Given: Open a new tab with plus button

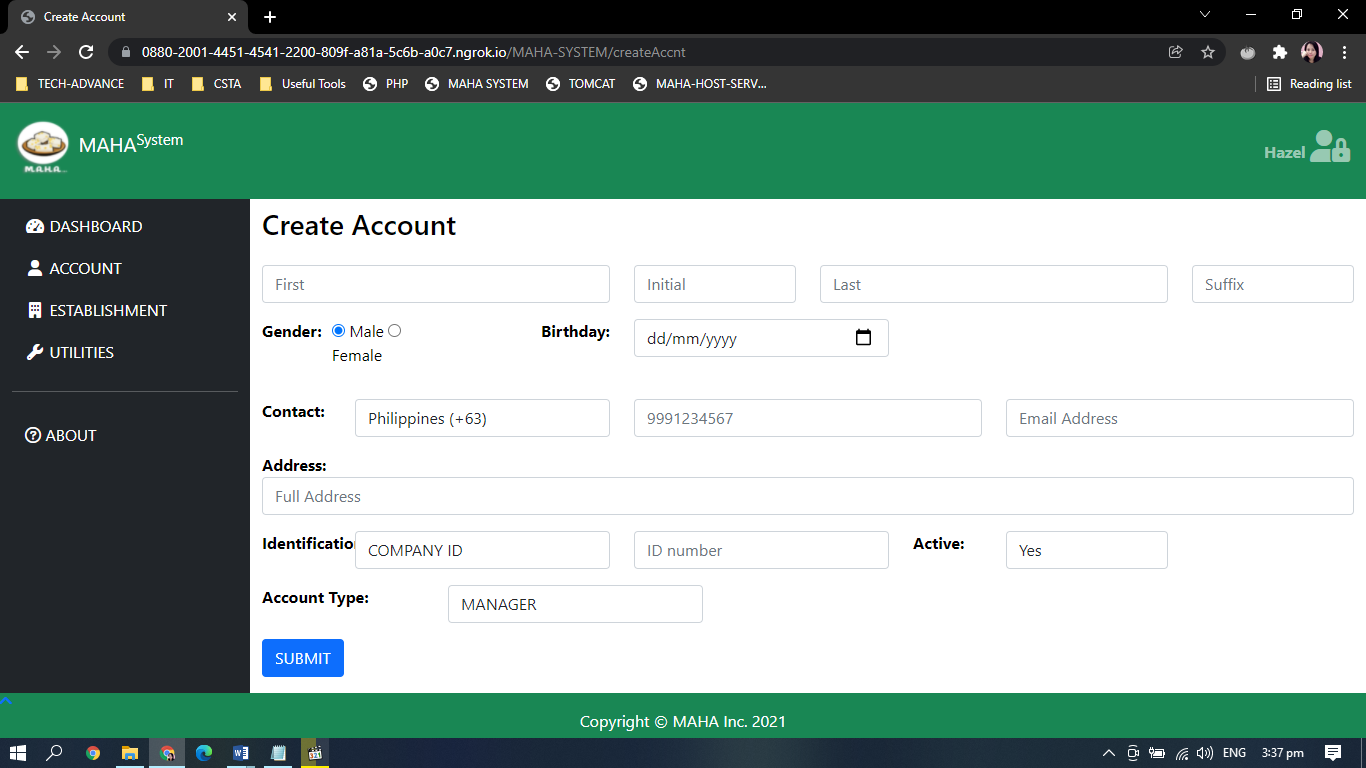Looking at the screenshot, I should tap(270, 17).
